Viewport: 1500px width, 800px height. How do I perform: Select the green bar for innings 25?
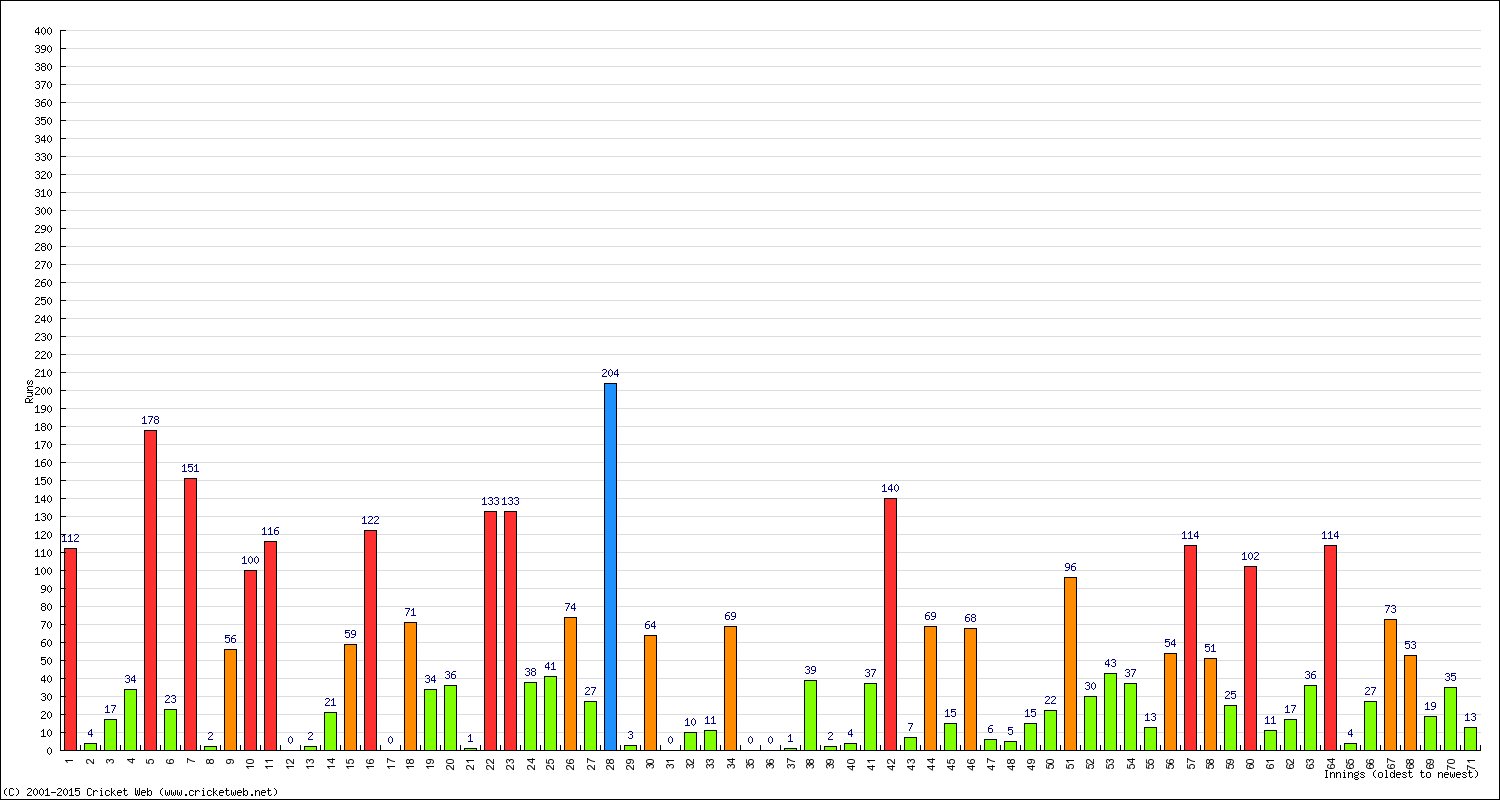click(x=550, y=713)
